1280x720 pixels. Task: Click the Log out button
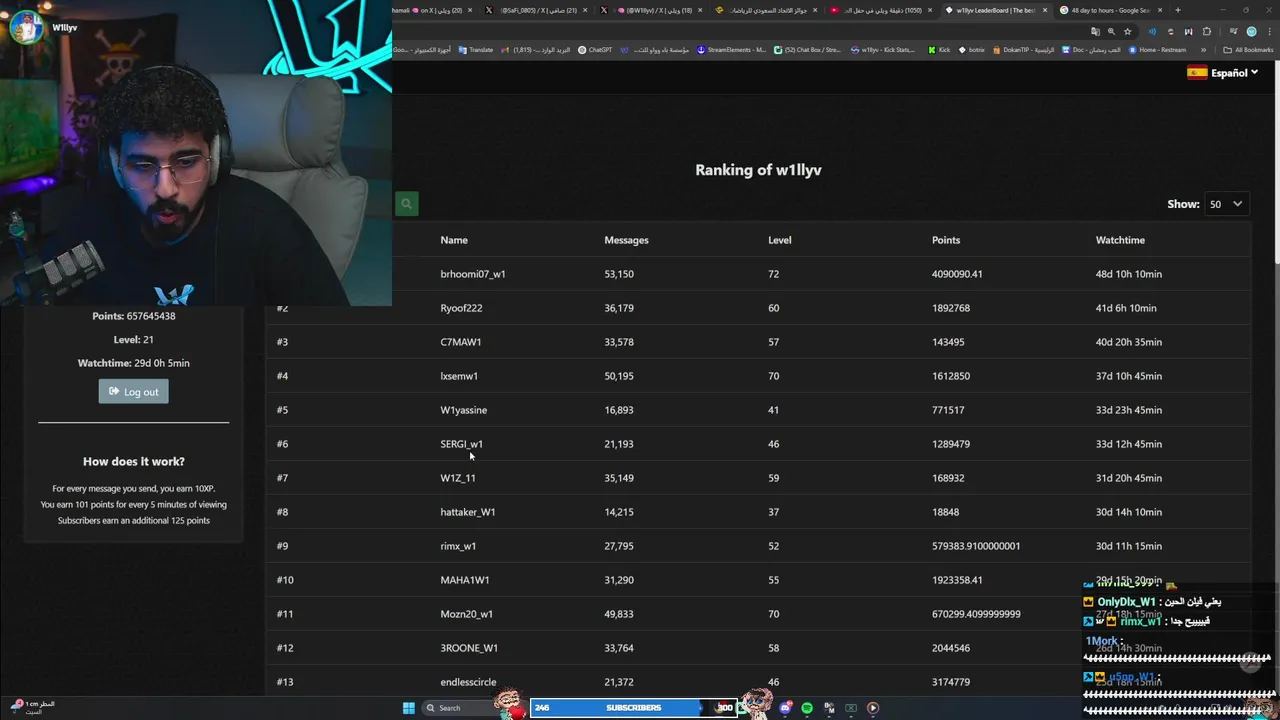pos(134,392)
